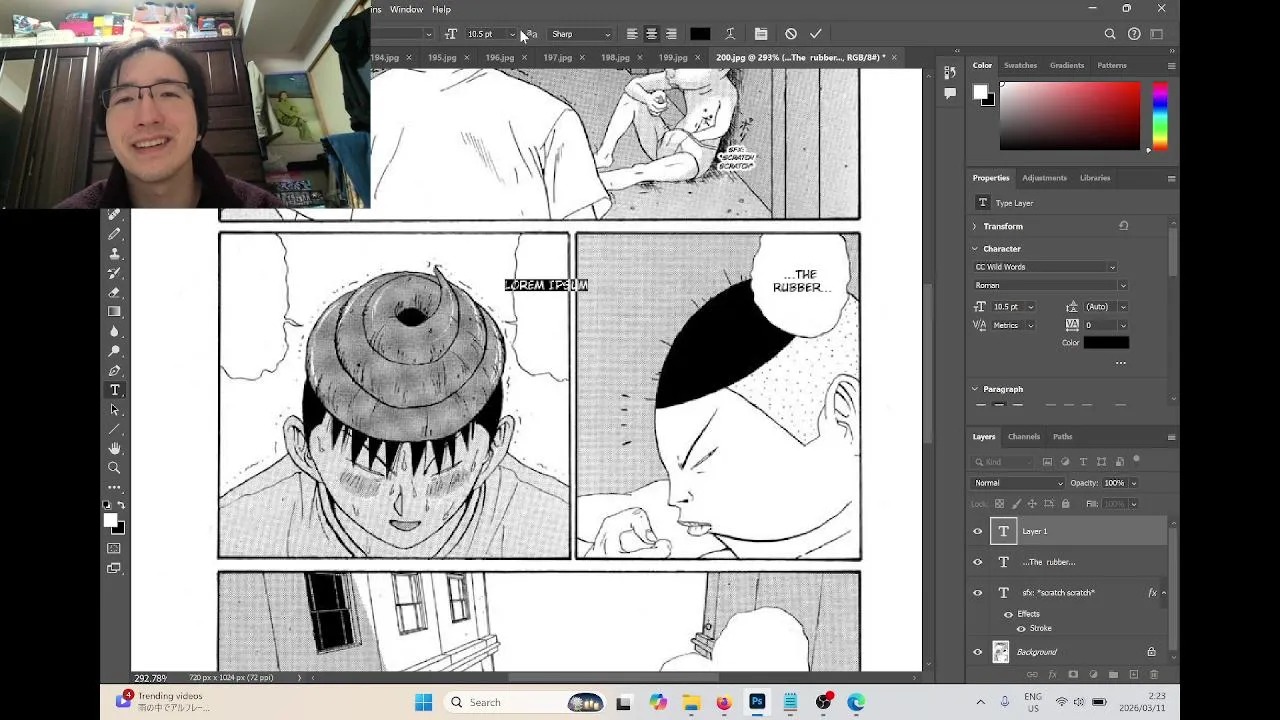Open blend mode dropdown 'Normal'

pos(1019,483)
